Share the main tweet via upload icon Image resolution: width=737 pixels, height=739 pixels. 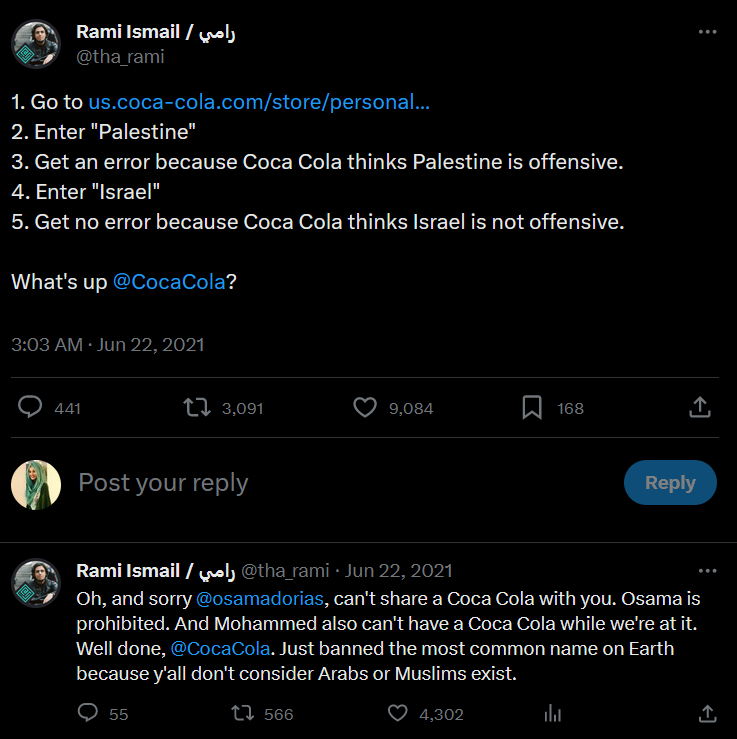pos(701,407)
